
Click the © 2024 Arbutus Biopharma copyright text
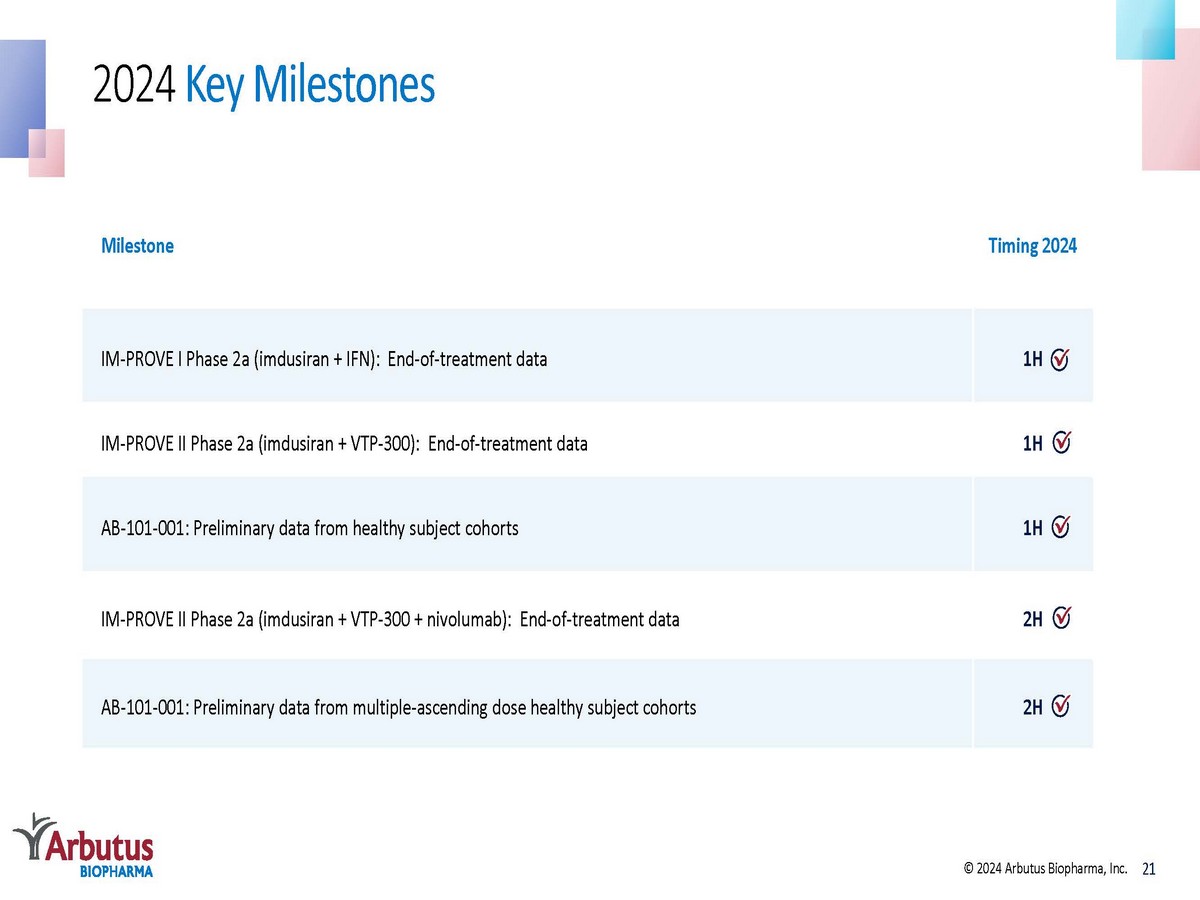[x=1045, y=869]
